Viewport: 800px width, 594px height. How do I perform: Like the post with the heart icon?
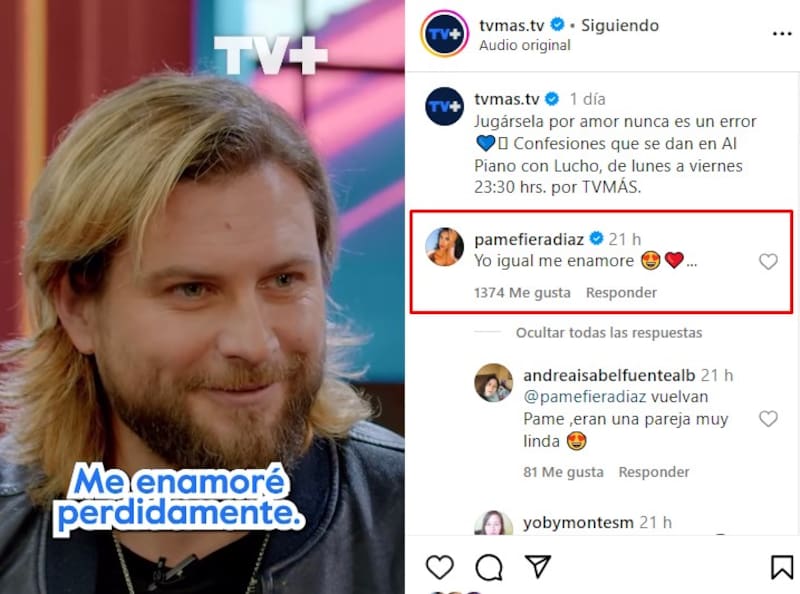click(x=439, y=567)
